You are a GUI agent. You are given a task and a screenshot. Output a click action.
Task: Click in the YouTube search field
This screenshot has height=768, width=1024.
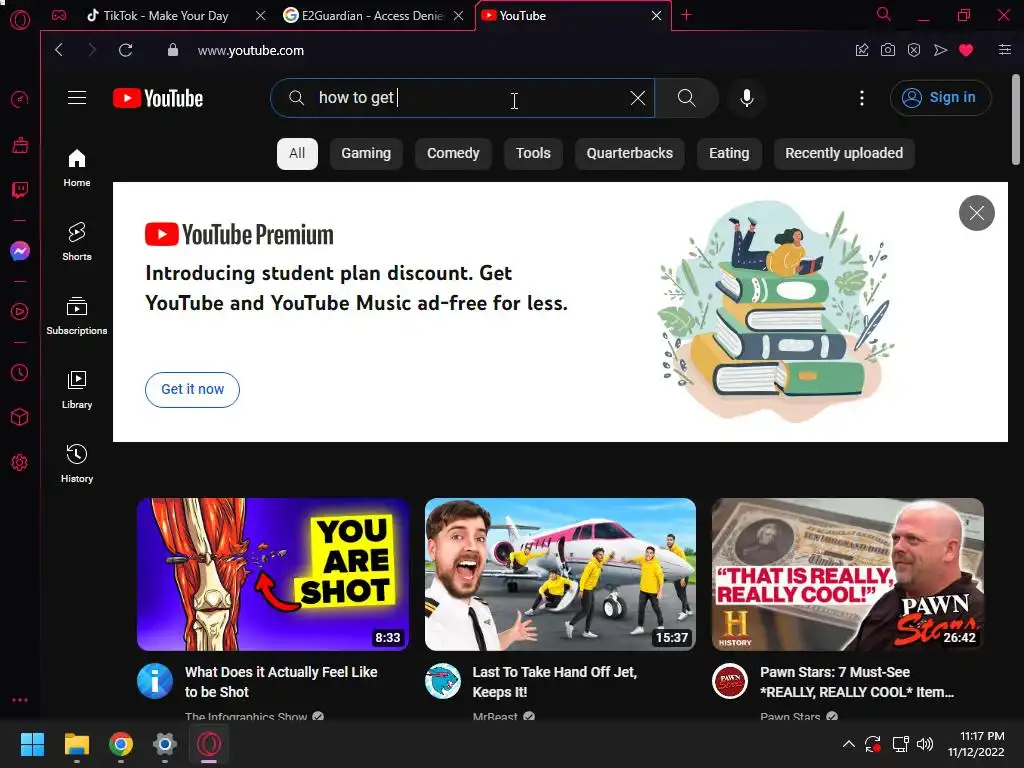point(462,98)
